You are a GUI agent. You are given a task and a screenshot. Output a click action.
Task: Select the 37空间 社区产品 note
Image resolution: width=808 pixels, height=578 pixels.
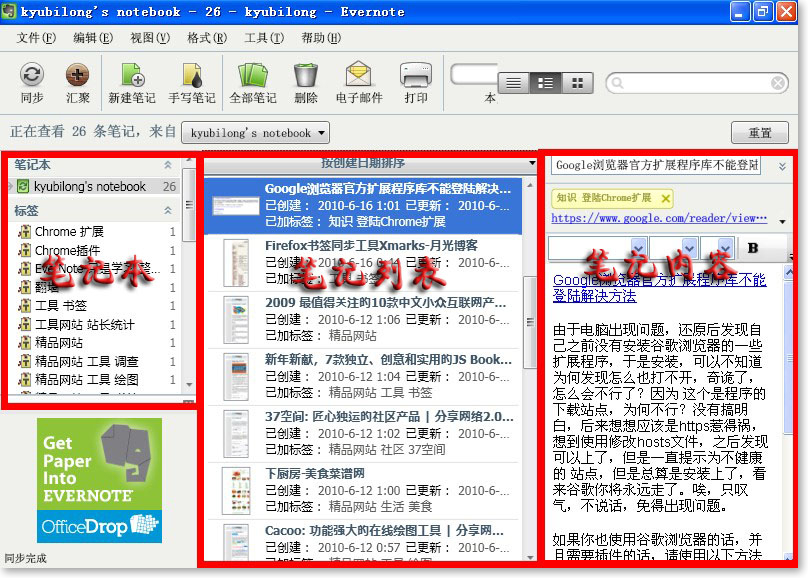pyautogui.click(x=363, y=433)
